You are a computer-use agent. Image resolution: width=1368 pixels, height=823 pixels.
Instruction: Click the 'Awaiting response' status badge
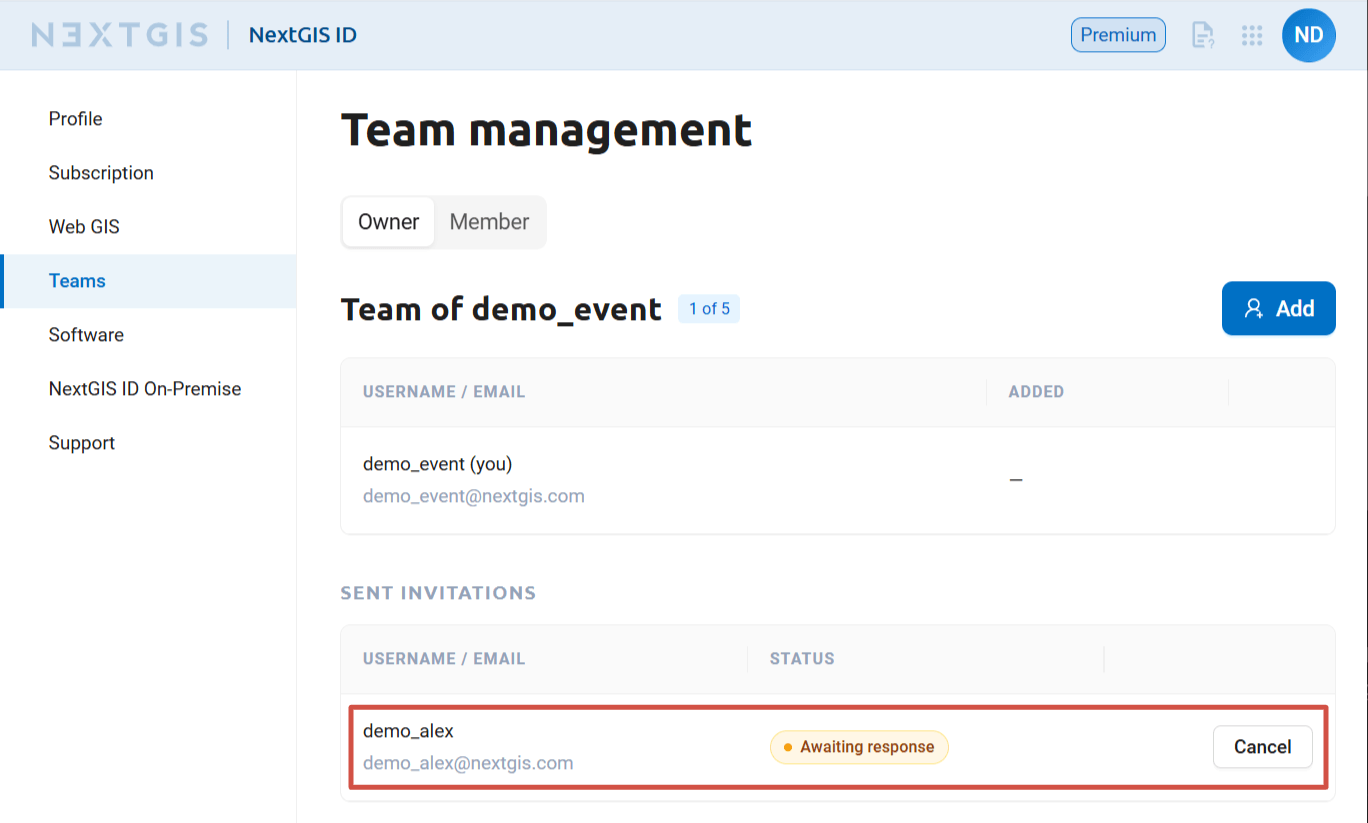click(859, 747)
